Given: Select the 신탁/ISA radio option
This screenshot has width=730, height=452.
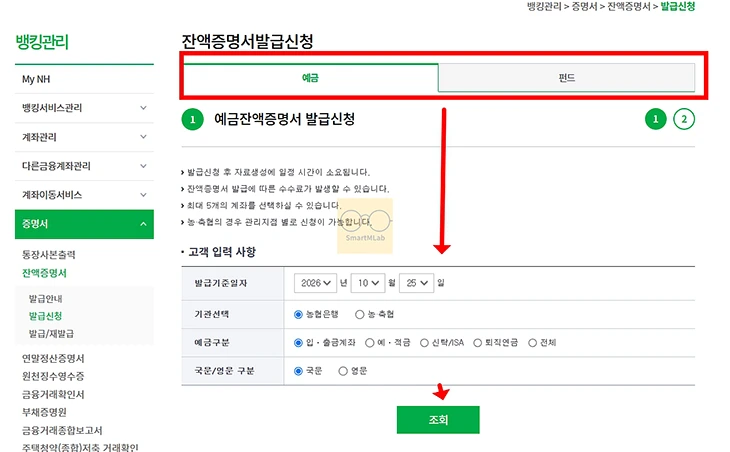Looking at the screenshot, I should point(424,343).
